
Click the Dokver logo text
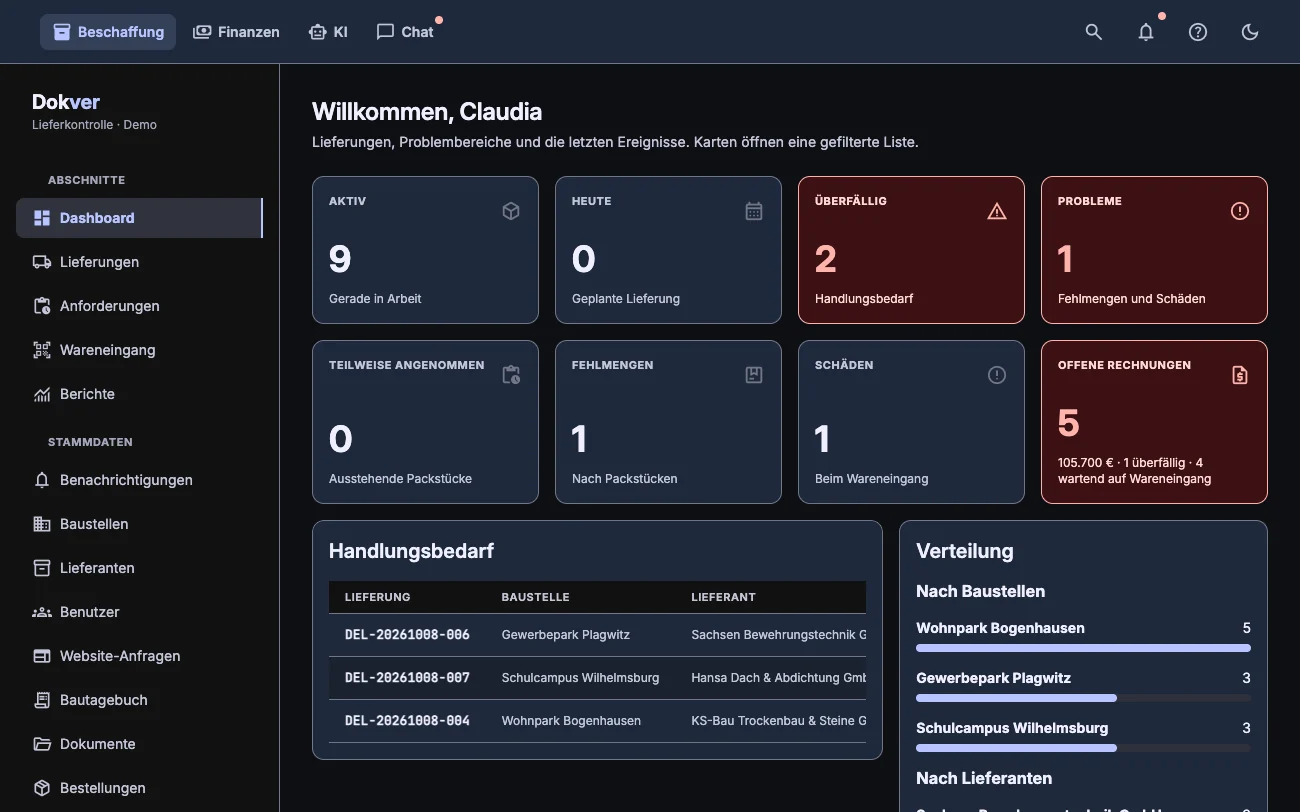click(x=66, y=101)
